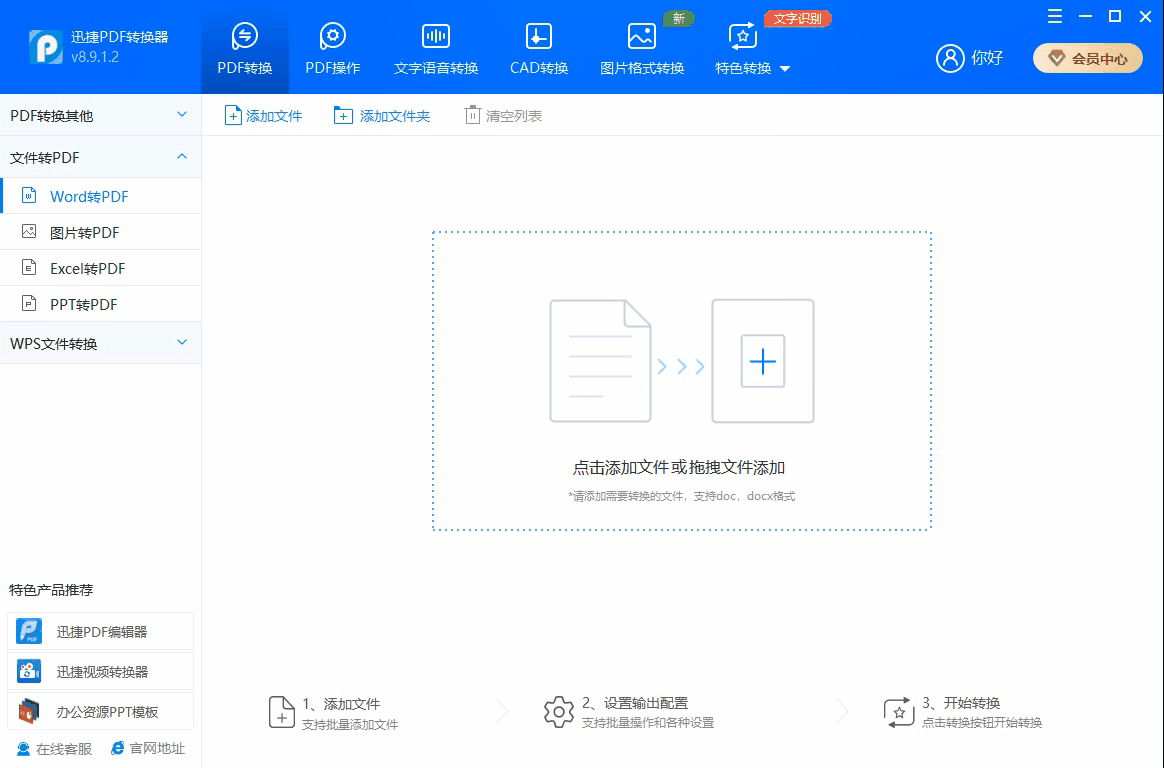The height and width of the screenshot is (768, 1164).
Task: Click the plus box in the drop zone
Action: [x=762, y=361]
